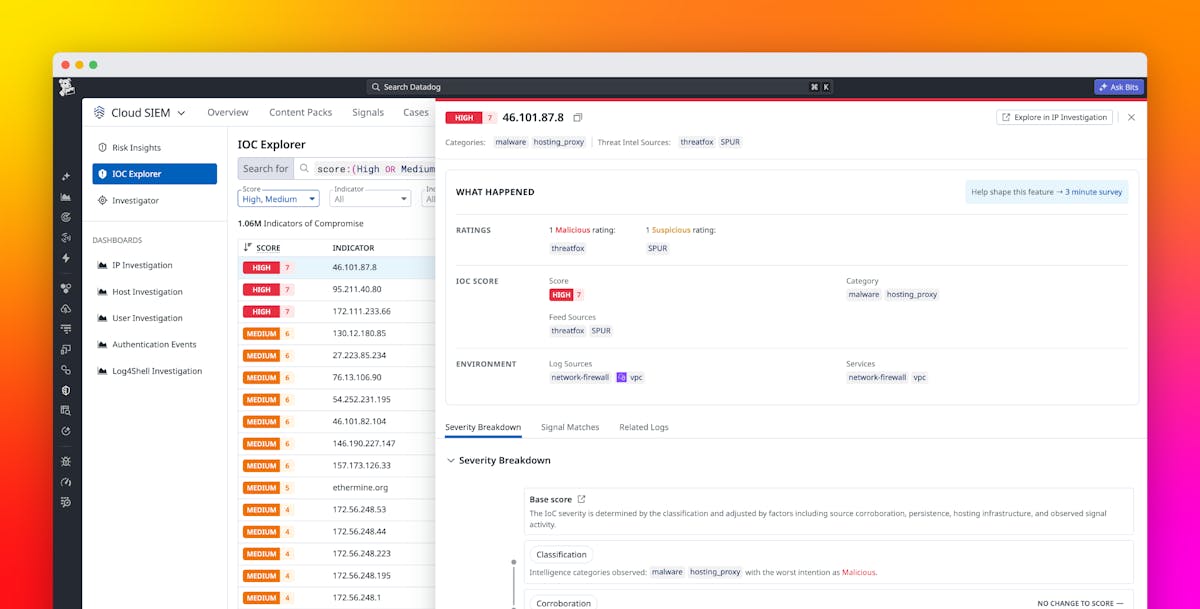Collapse the Severity Breakdown section
Viewport: 1200px width, 609px height.
[452, 460]
